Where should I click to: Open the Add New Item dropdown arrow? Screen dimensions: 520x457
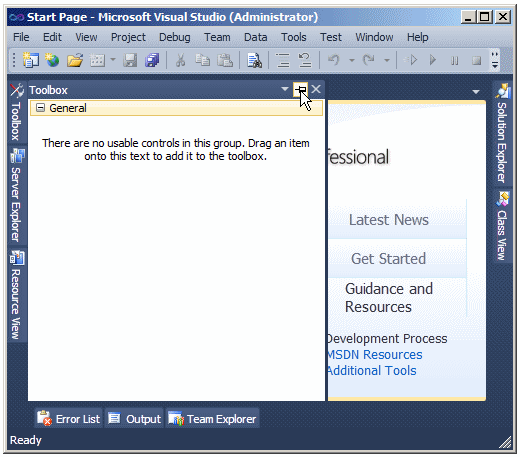tap(113, 60)
